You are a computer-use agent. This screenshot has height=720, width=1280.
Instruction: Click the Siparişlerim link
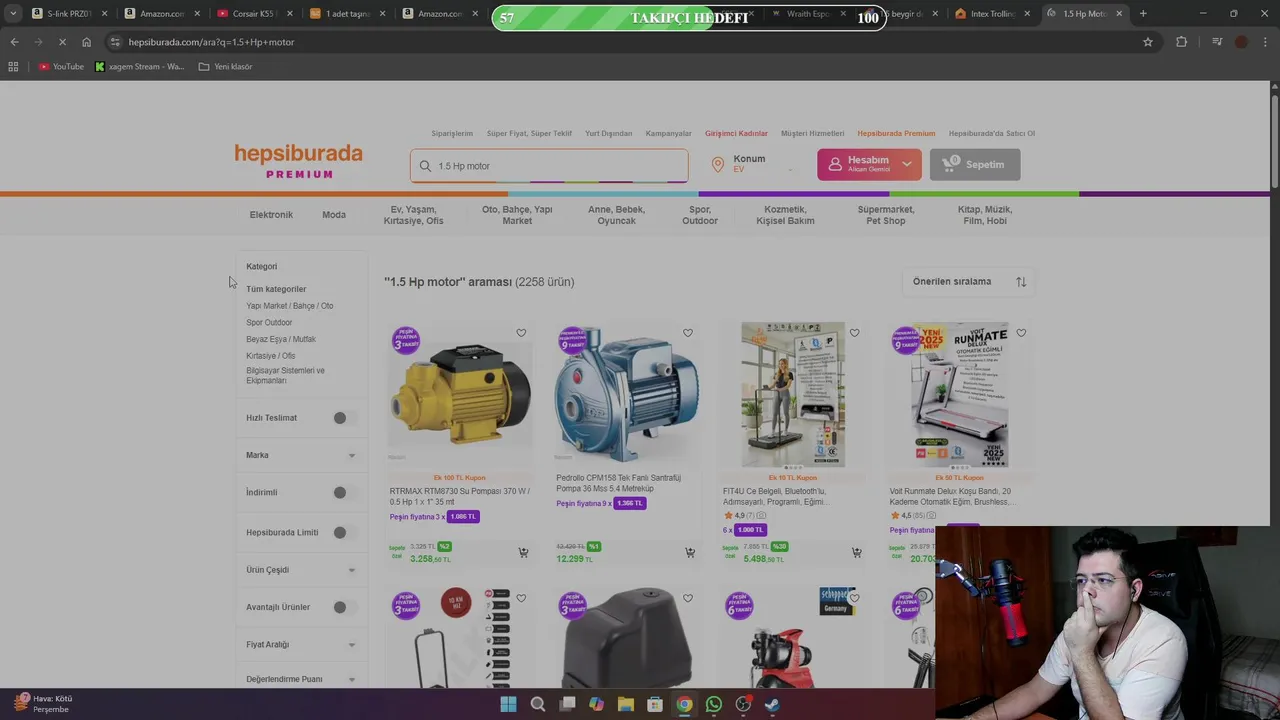(452, 133)
